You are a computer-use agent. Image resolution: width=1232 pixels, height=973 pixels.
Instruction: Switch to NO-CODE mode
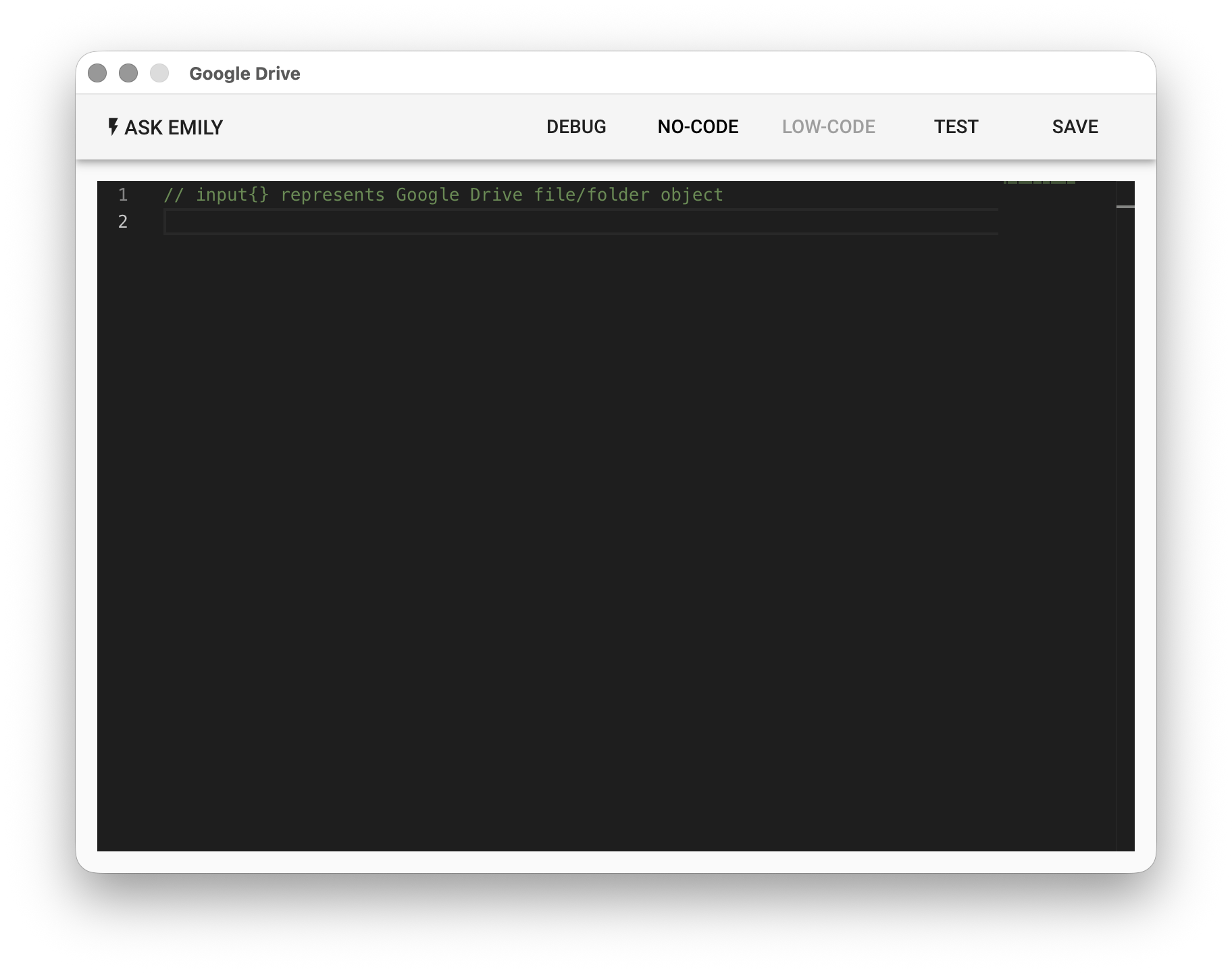(698, 126)
